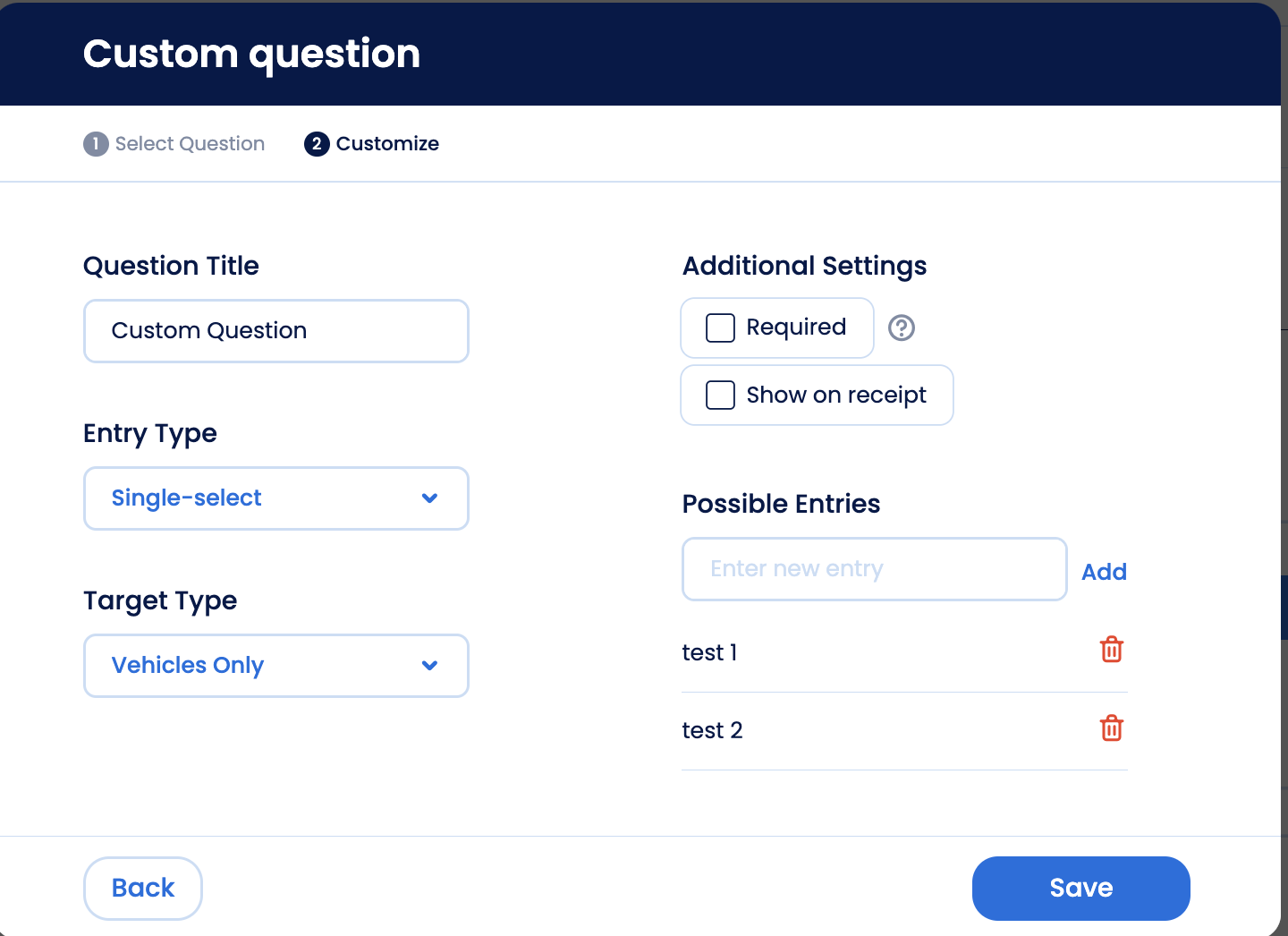The height and width of the screenshot is (936, 1288).
Task: Delete the test 2 entry with trash icon
Action: point(1111,728)
